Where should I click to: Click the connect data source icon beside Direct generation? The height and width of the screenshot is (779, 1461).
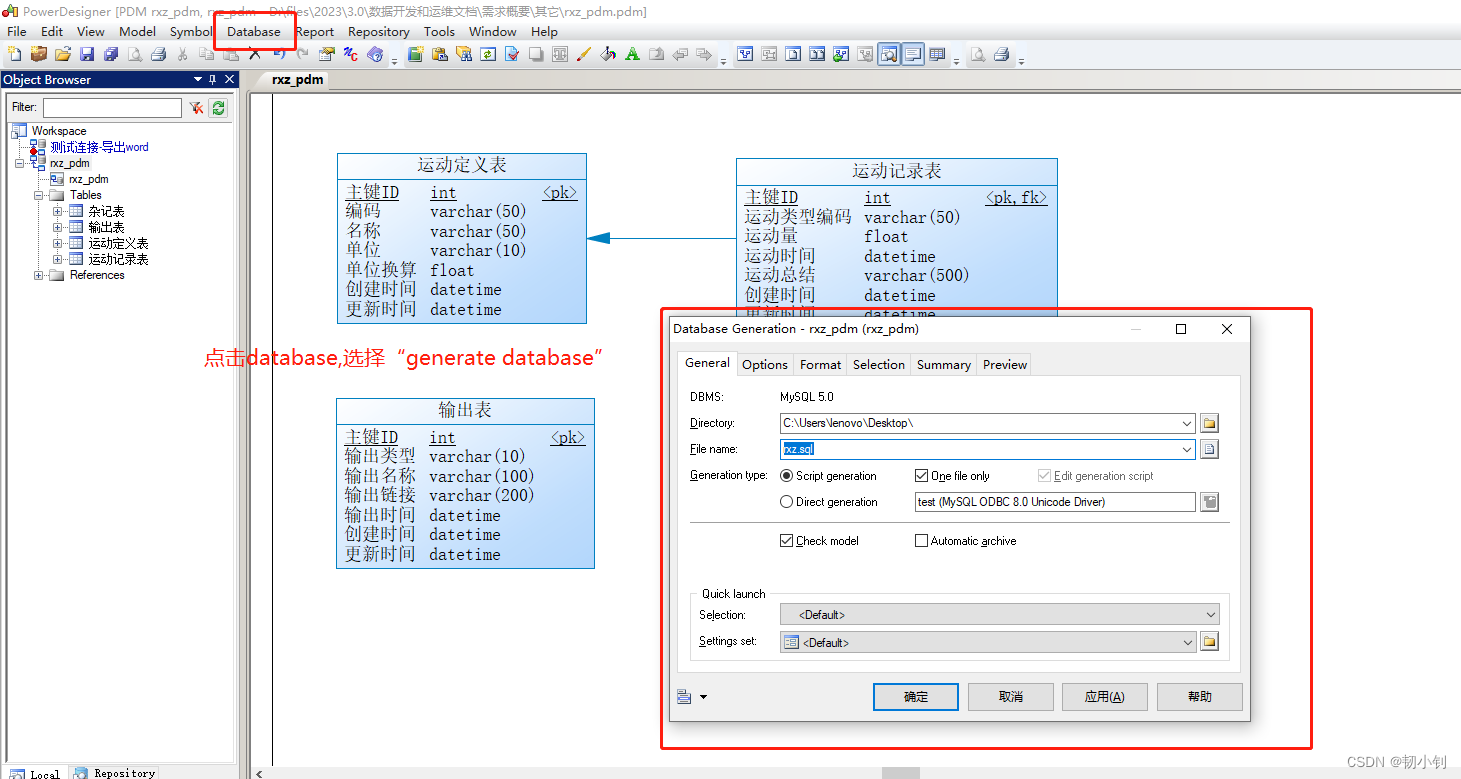[x=1209, y=502]
